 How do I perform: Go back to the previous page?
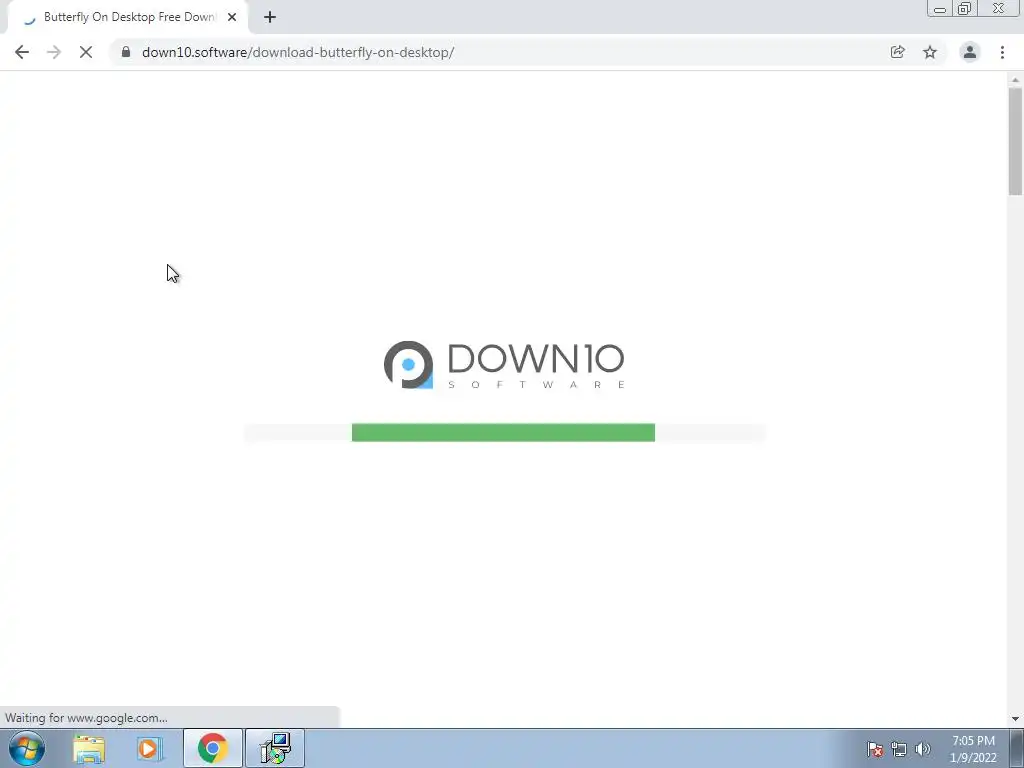[x=22, y=52]
